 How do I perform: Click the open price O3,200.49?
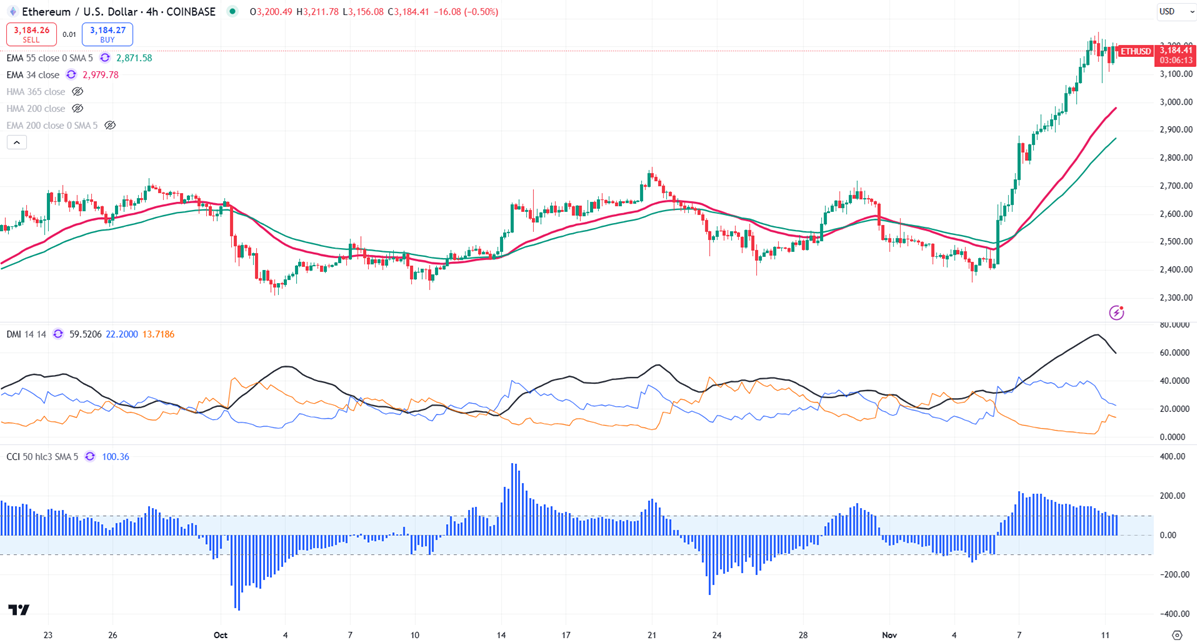(x=271, y=11)
